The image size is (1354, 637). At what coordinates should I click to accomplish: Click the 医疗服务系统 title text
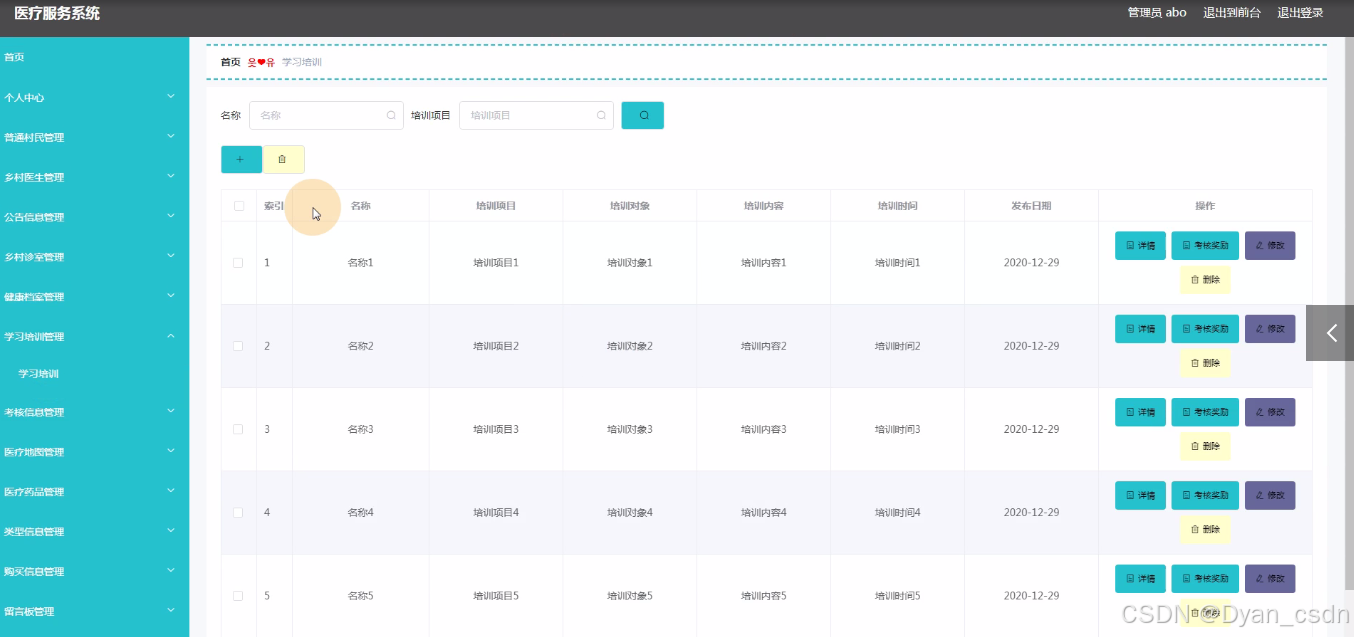tap(57, 13)
